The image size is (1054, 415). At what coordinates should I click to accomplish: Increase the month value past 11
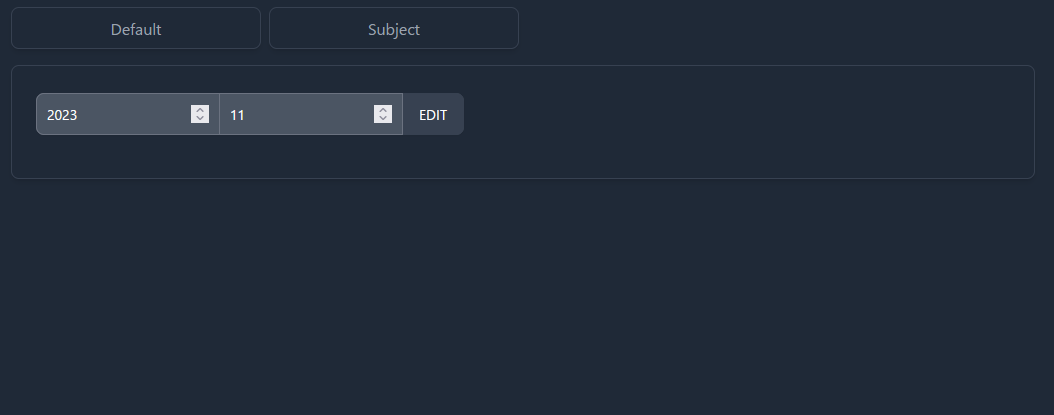383,109
